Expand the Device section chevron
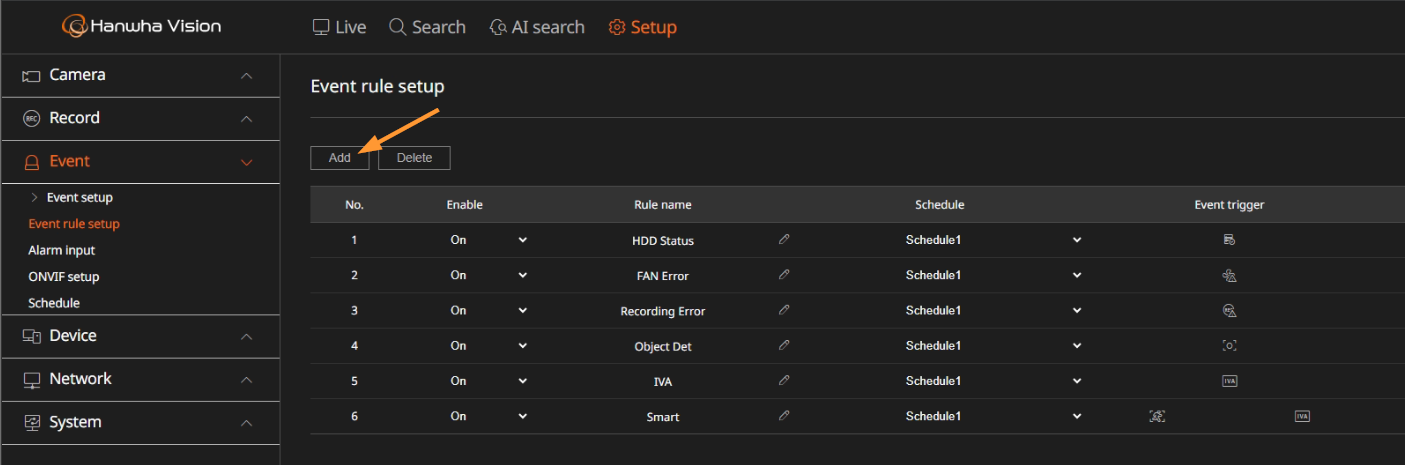The image size is (1405, 465). pyautogui.click(x=247, y=337)
